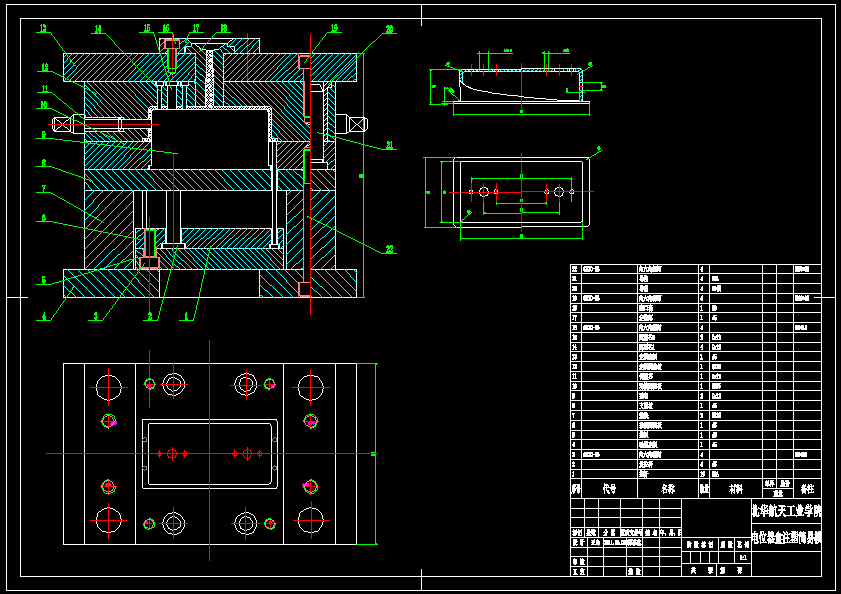841x594 pixels.
Task: Select part balloon number 19
Action: click(x=334, y=28)
